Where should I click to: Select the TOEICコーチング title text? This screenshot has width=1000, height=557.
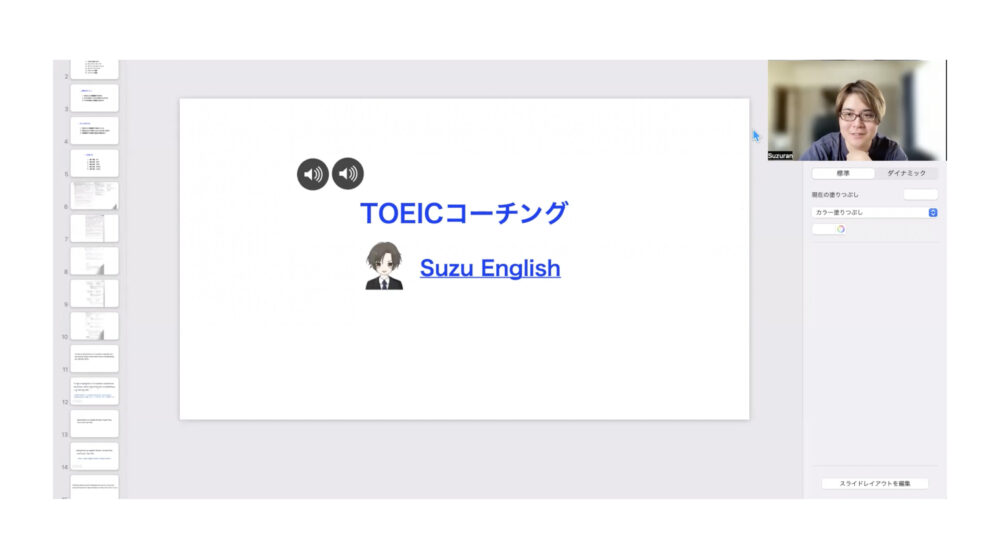click(x=464, y=213)
